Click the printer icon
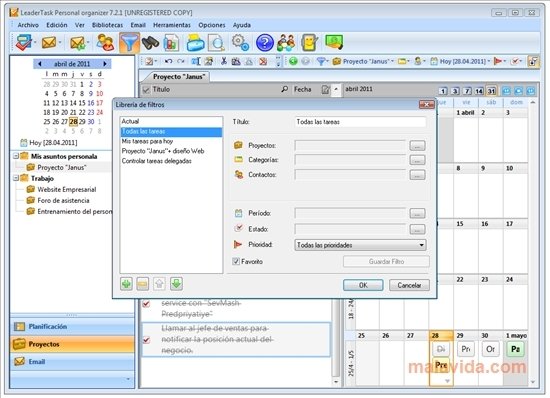 coord(195,43)
